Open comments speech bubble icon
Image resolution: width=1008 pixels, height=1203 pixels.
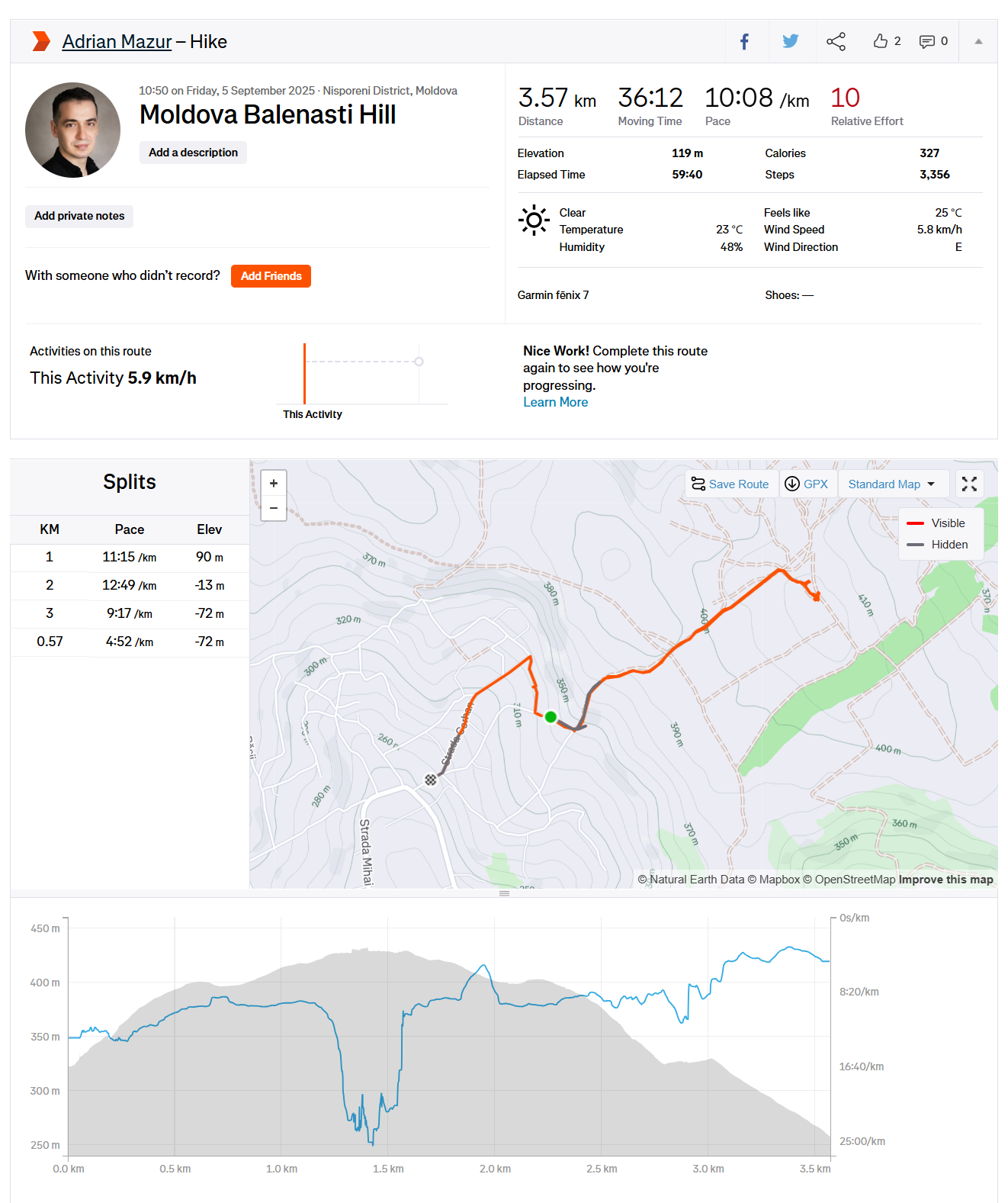pyautogui.click(x=927, y=41)
